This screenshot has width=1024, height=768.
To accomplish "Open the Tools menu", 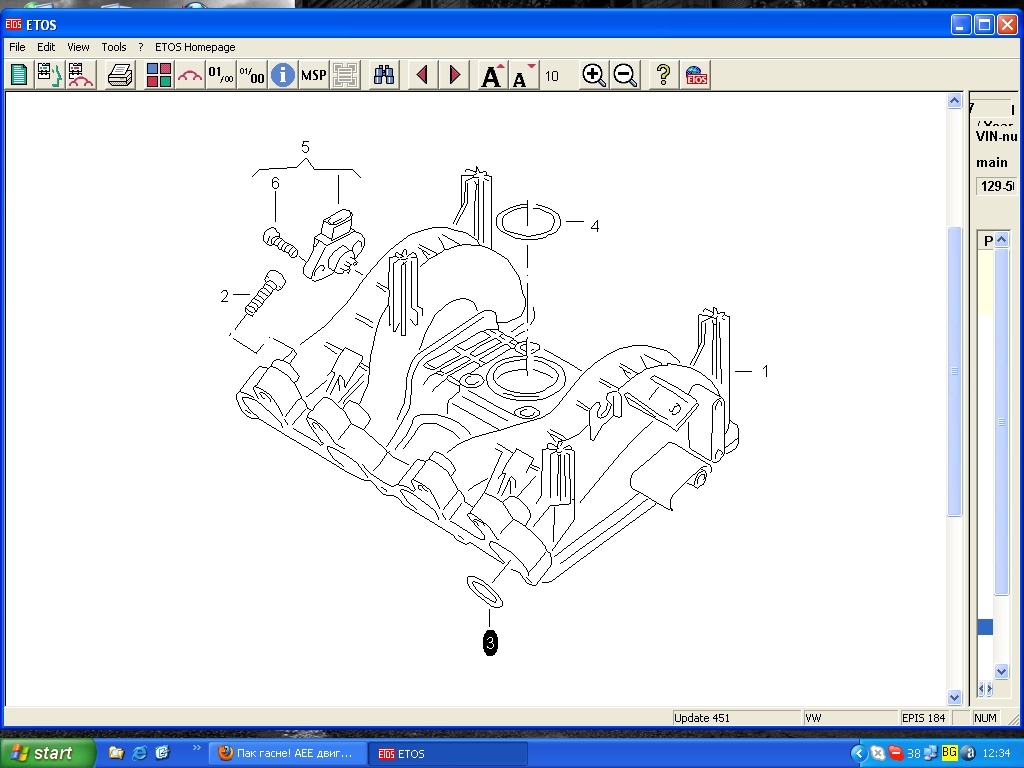I will tap(114, 47).
